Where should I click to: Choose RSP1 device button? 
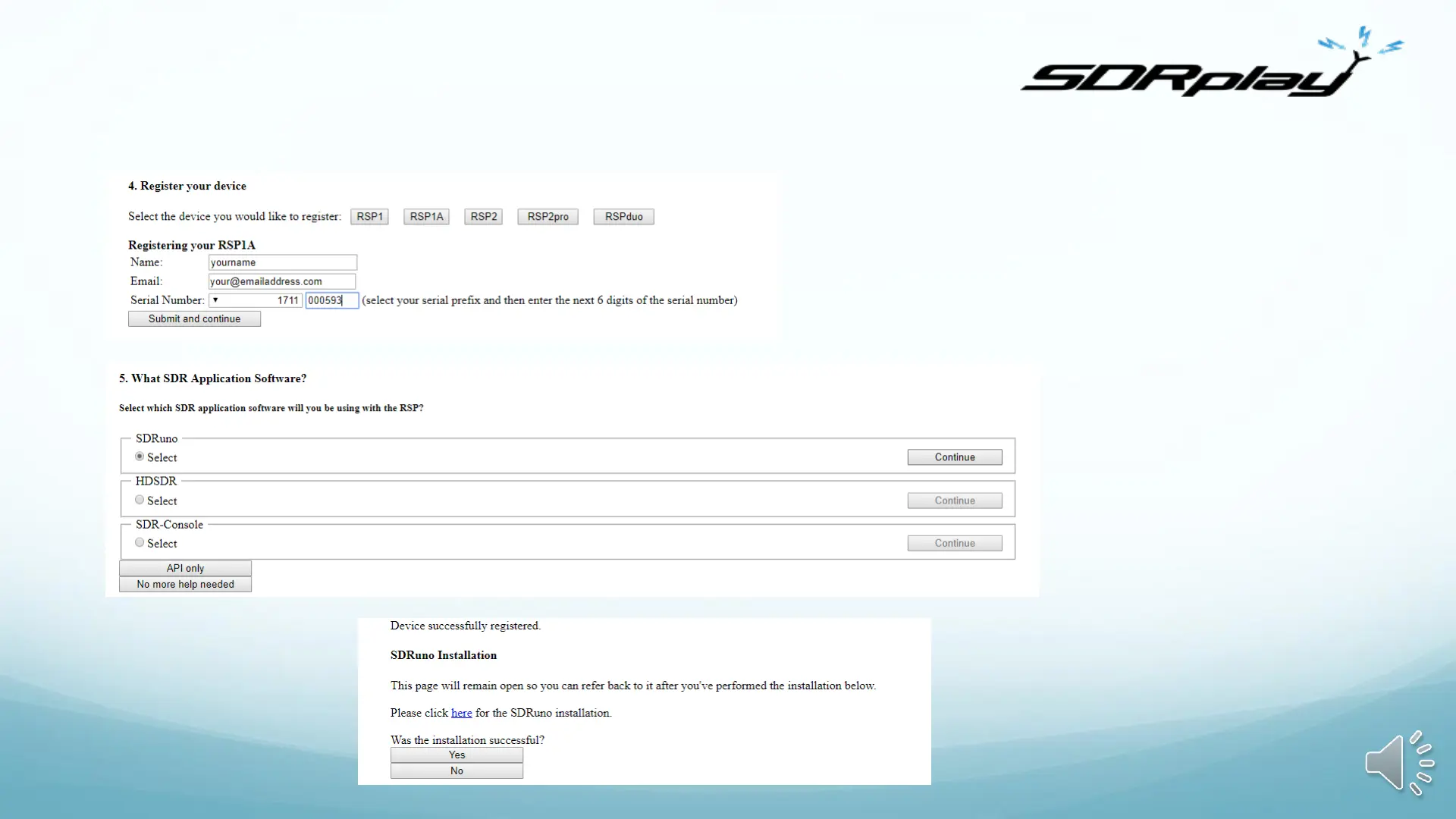click(x=369, y=217)
